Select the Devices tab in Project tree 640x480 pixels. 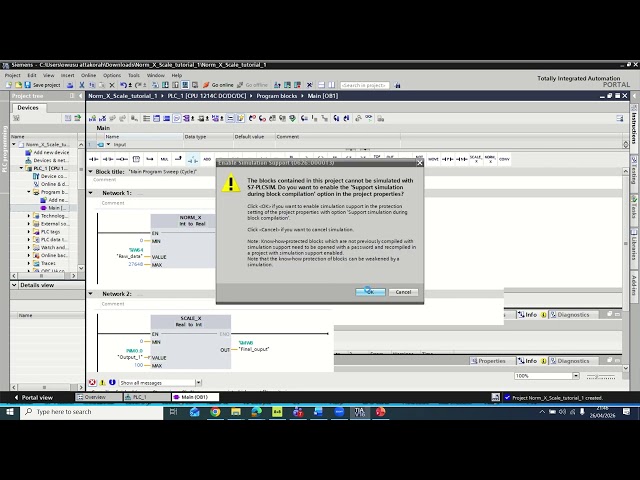[x=28, y=108]
